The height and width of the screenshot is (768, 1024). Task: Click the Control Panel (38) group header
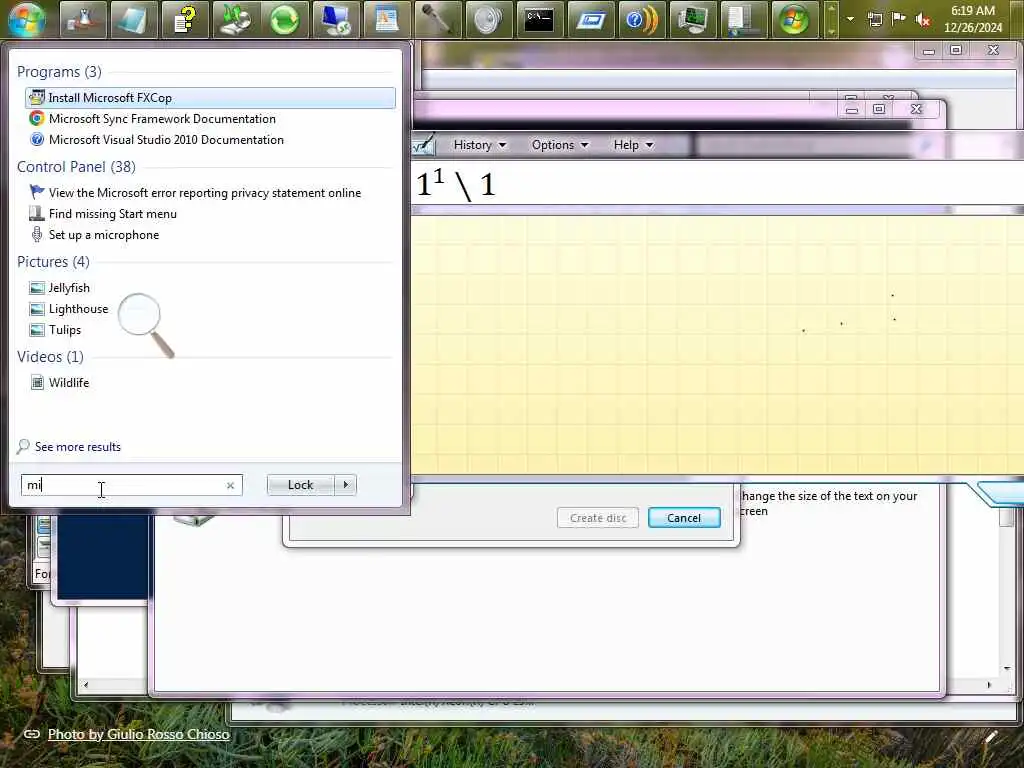click(x=76, y=167)
